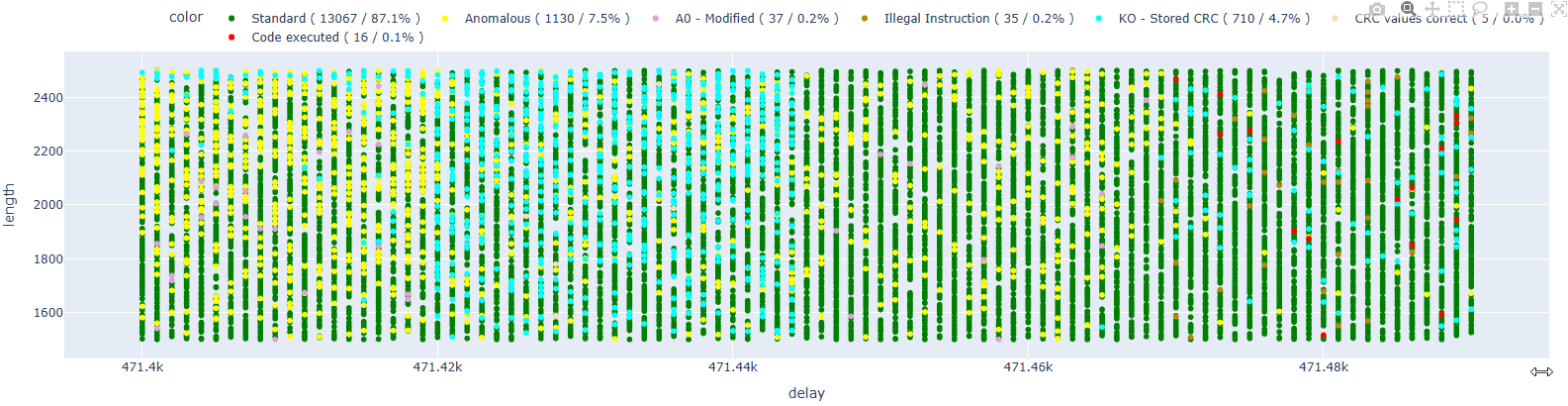Screen dimensions: 1568x406
Task: Pick the Lasso Select tool
Action: (x=1481, y=9)
